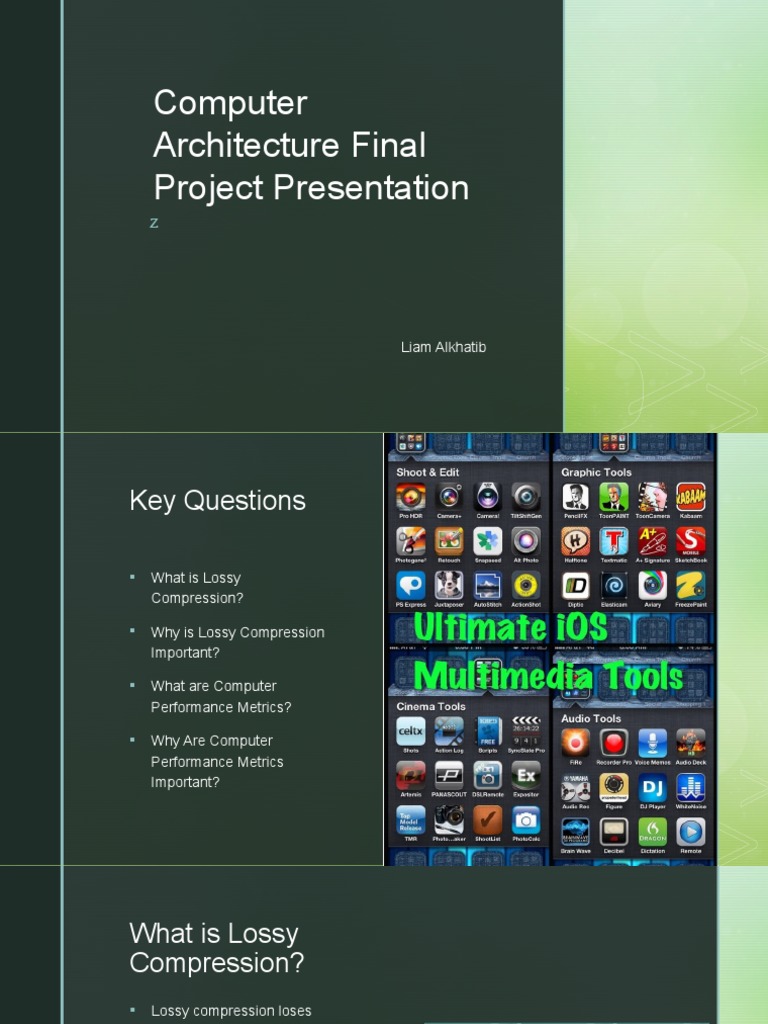
Task: Click bullet 'What is Lossy Compression?'
Action: click(197, 588)
